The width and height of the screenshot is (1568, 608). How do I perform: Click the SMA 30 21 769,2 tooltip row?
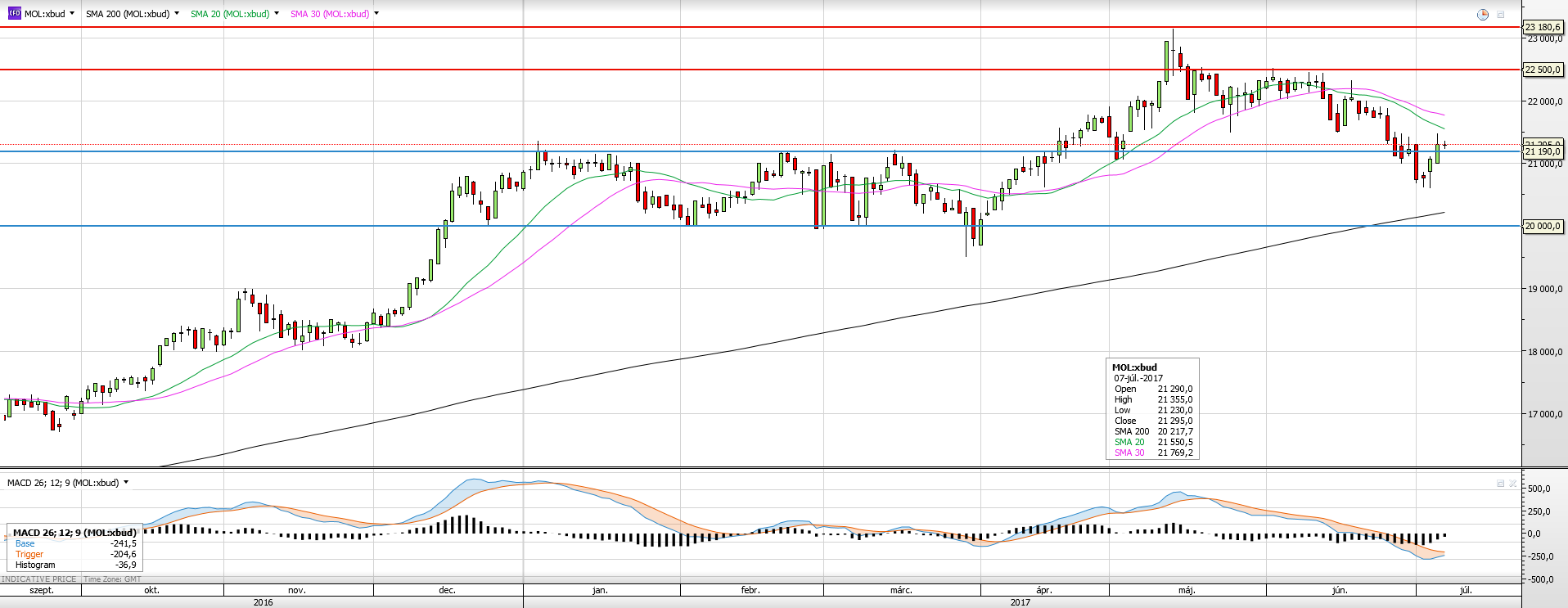(x=1153, y=453)
